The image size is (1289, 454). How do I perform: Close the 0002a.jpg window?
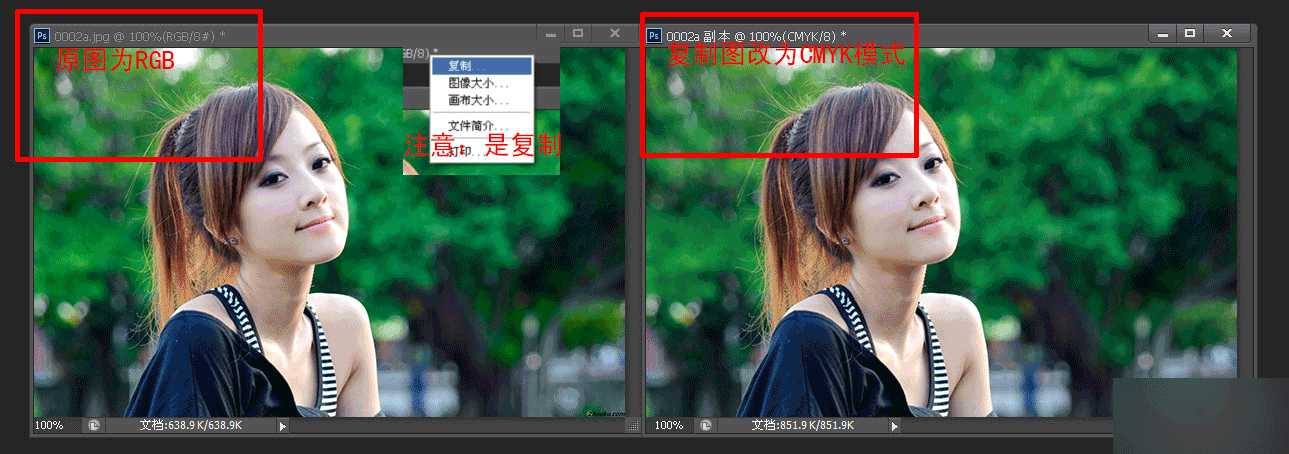click(x=614, y=34)
